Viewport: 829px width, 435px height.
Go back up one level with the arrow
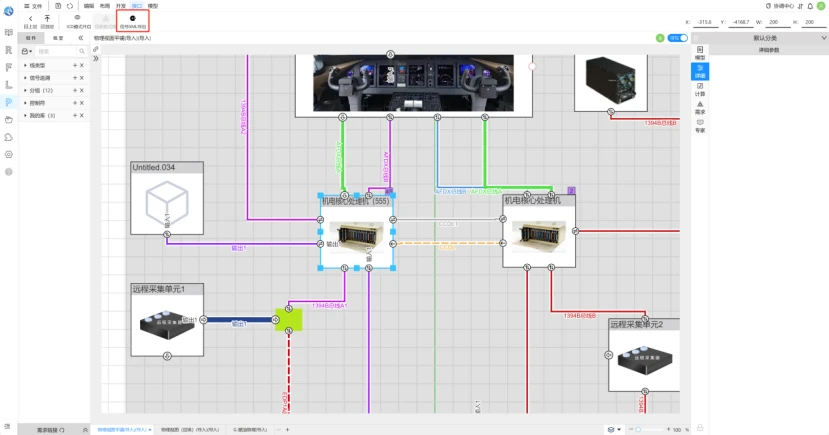click(x=30, y=21)
